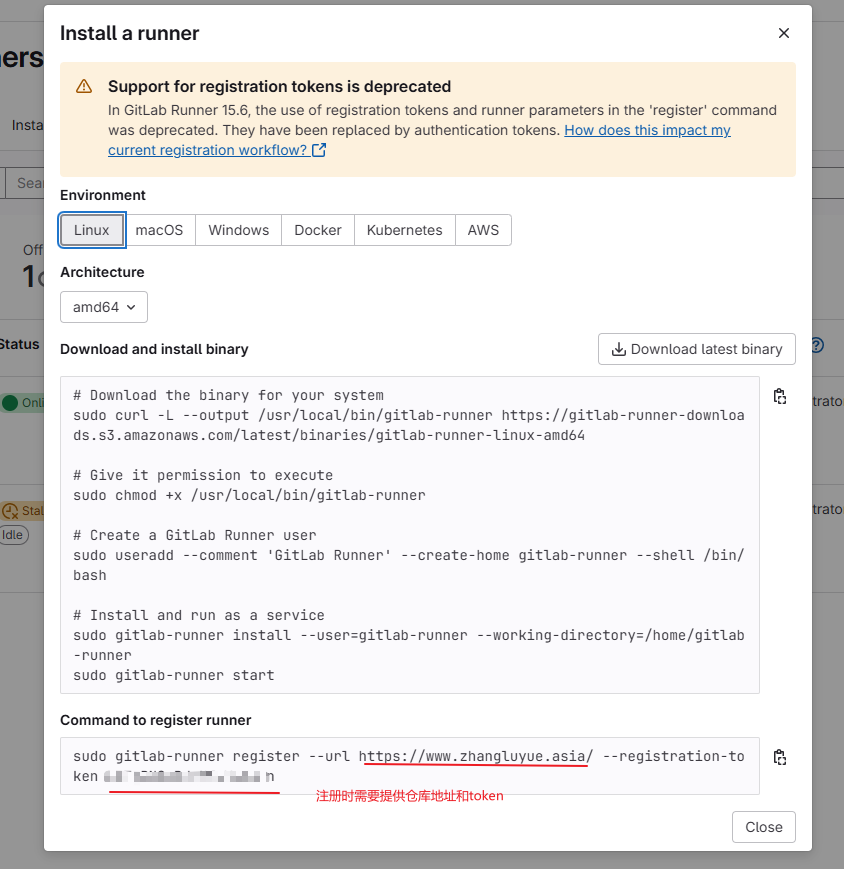Select the Linux environment tab
The image size is (844, 869).
click(91, 230)
